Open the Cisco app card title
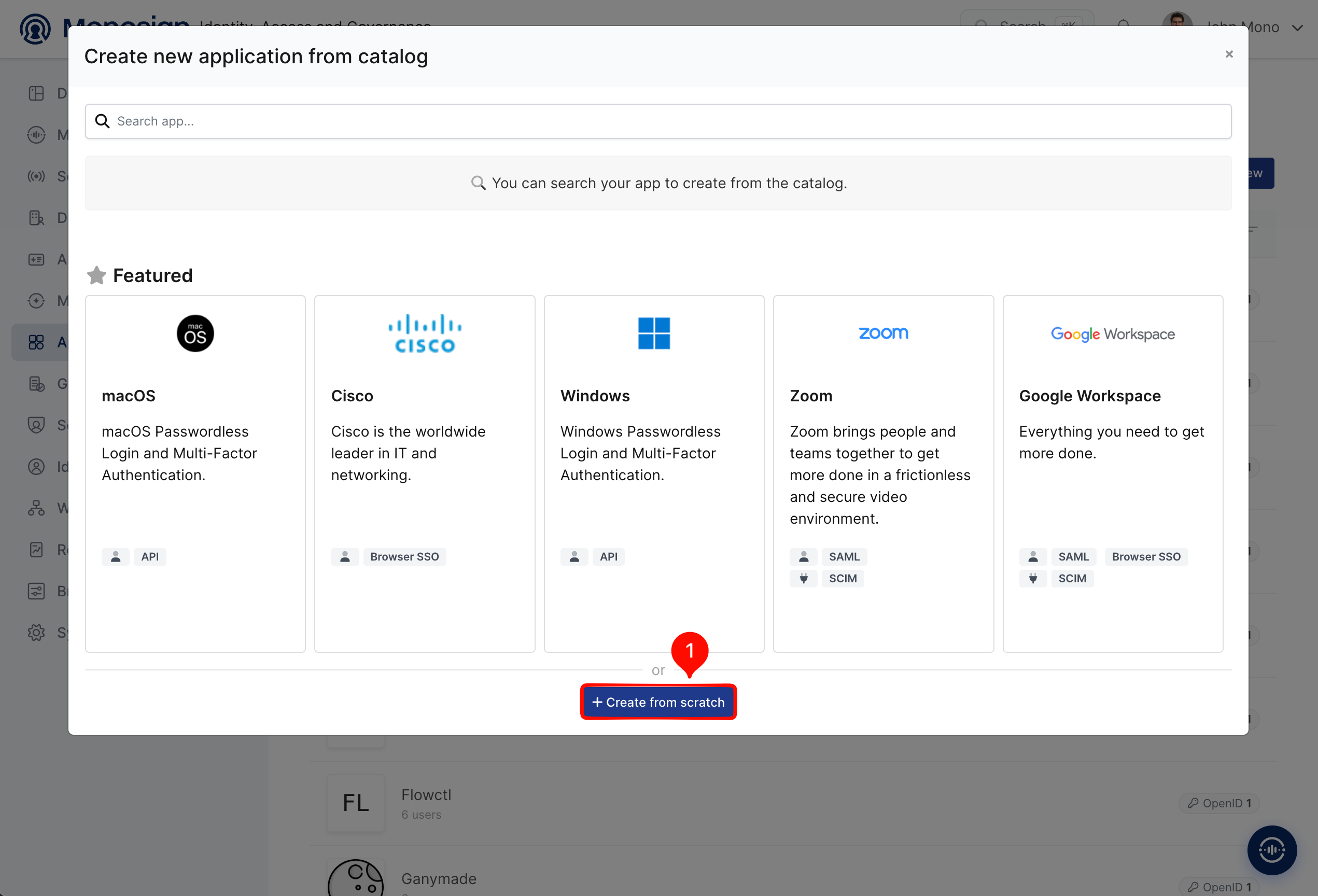 pos(352,396)
